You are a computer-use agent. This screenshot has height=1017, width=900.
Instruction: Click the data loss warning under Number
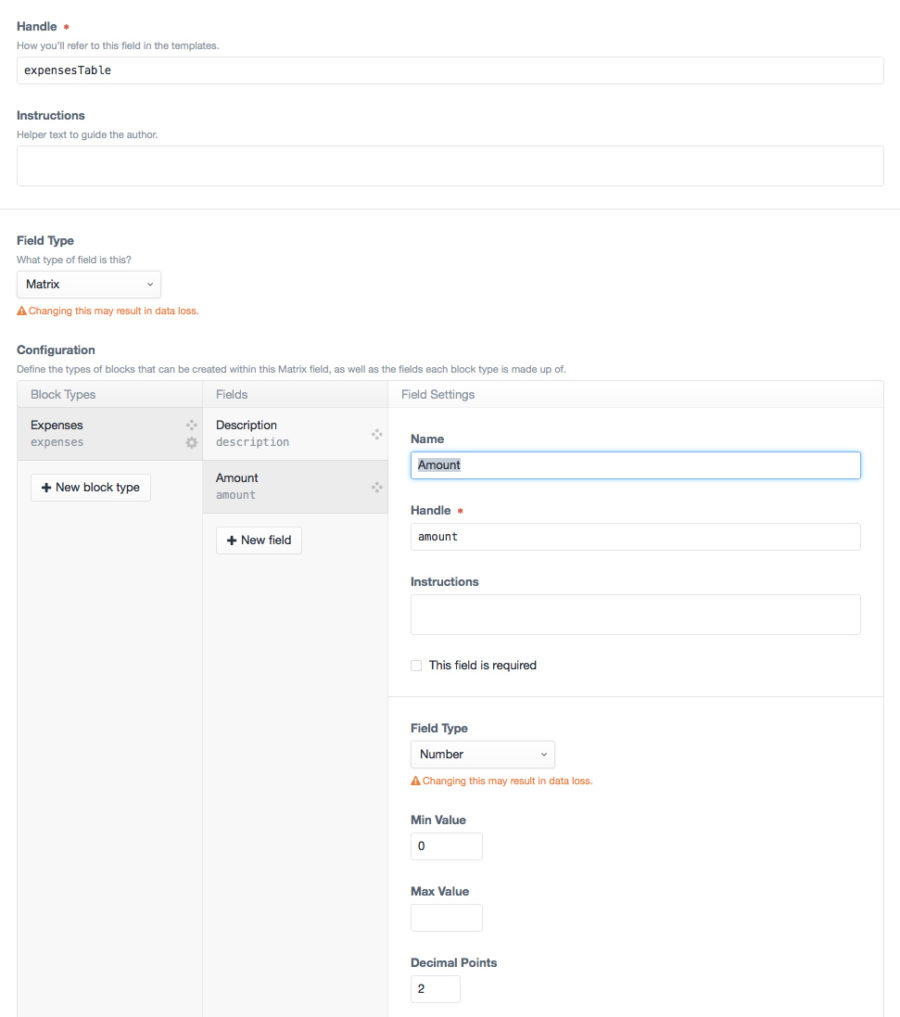coord(501,781)
